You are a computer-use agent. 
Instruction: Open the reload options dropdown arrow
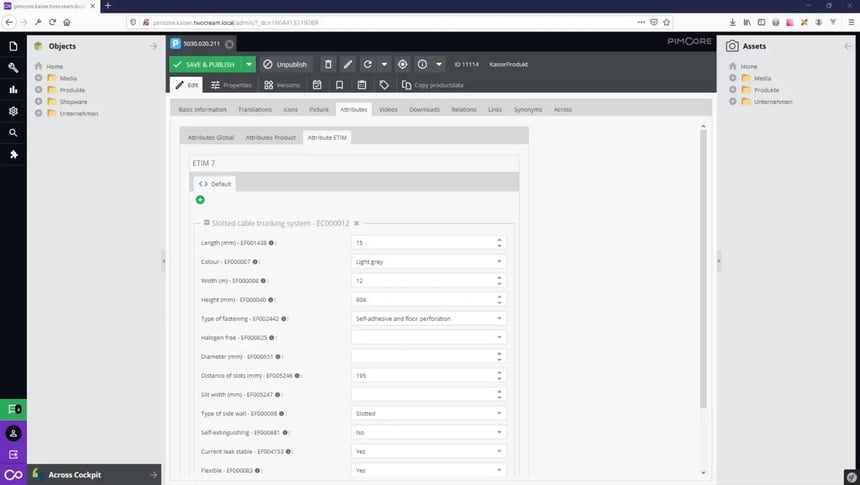pyautogui.click(x=384, y=64)
